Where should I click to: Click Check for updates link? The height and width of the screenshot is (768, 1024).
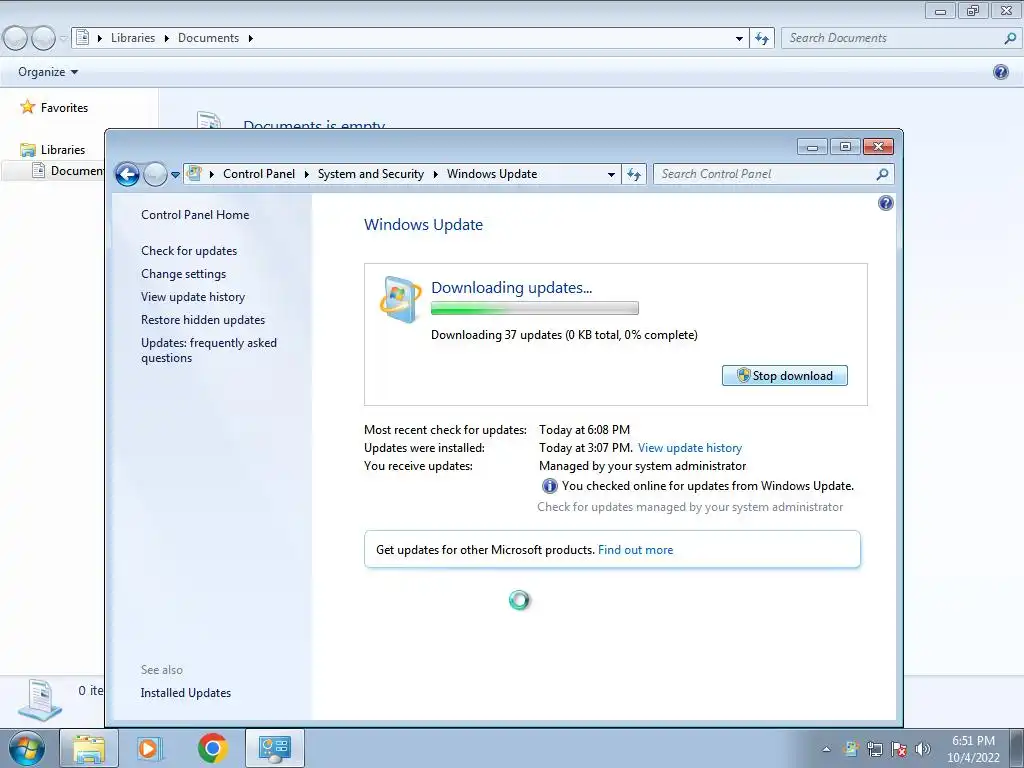click(x=189, y=251)
